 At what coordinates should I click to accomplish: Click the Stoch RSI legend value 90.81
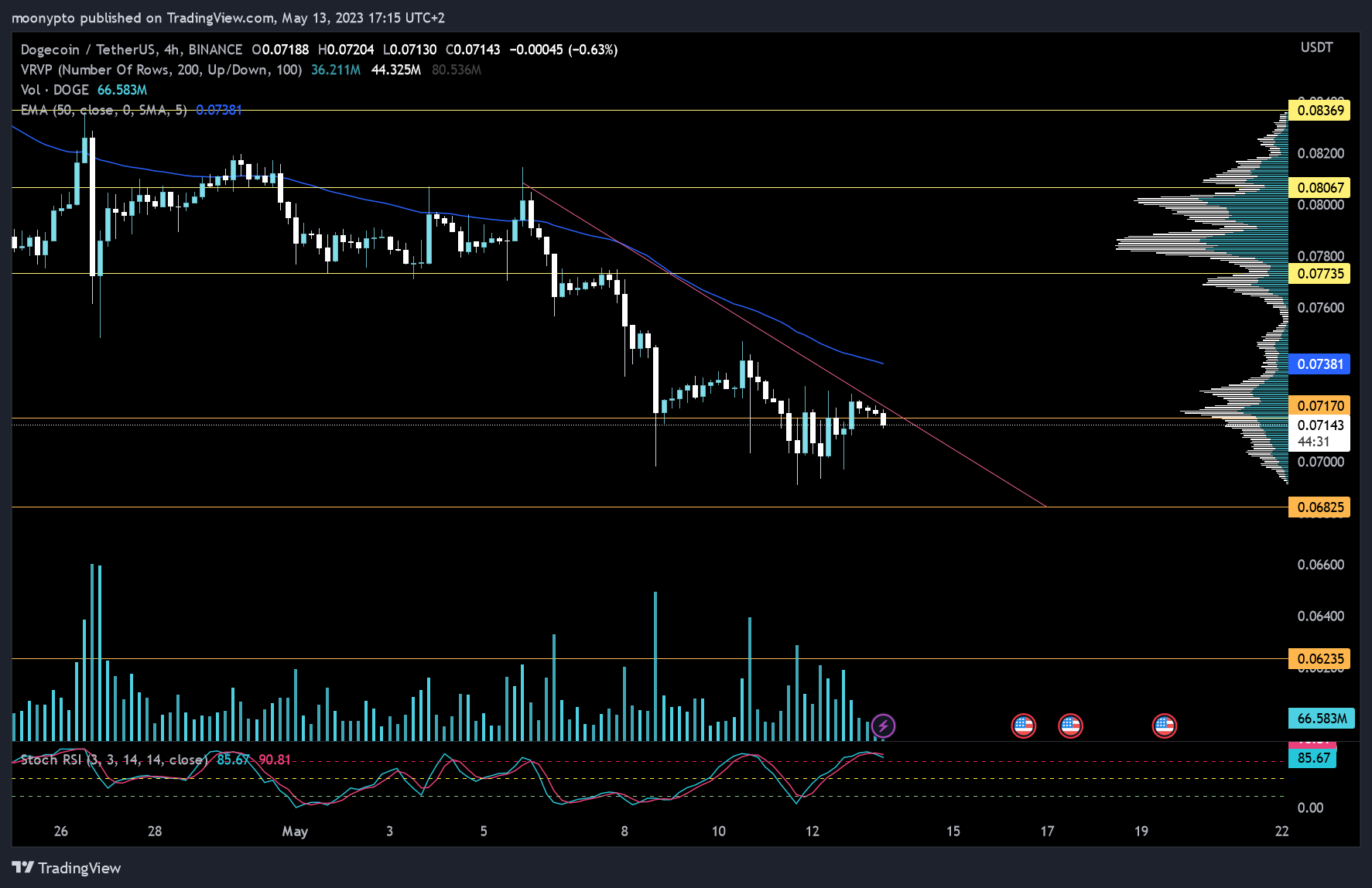(275, 760)
